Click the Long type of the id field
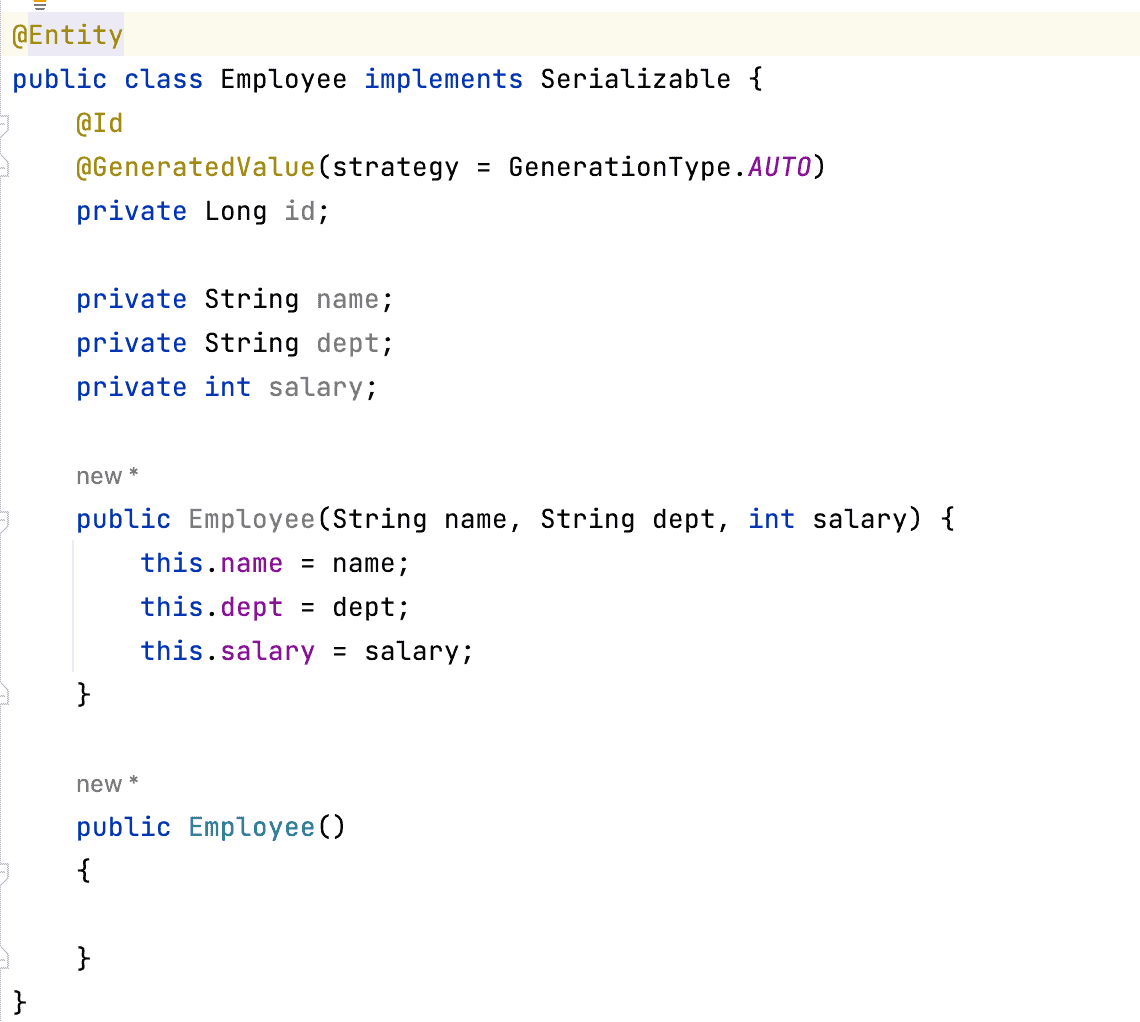 coord(236,212)
